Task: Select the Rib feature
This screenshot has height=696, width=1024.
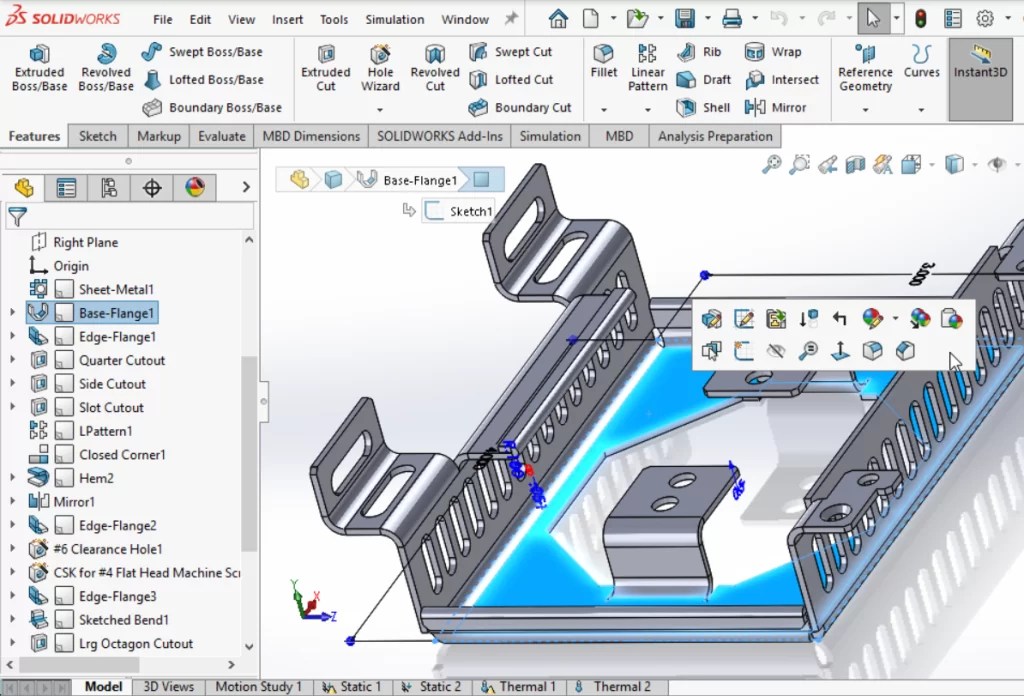Action: 699,52
